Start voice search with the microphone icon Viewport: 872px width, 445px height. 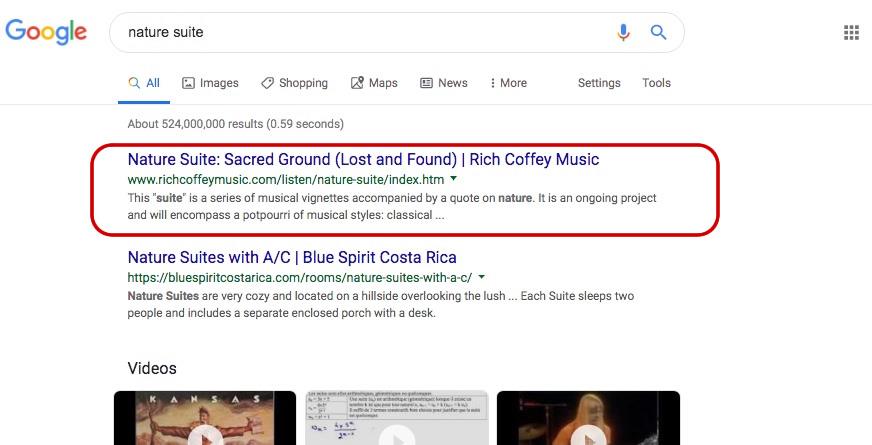pos(623,32)
